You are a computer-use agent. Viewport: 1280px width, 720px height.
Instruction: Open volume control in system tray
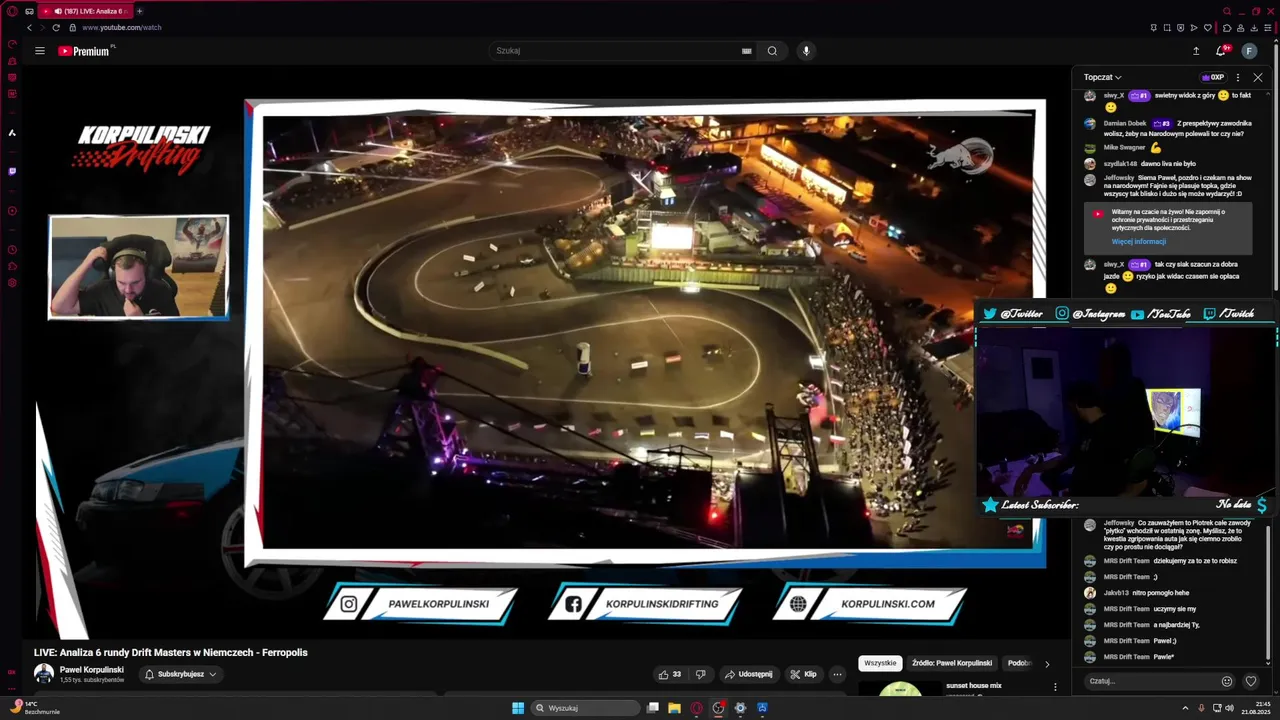point(1229,708)
